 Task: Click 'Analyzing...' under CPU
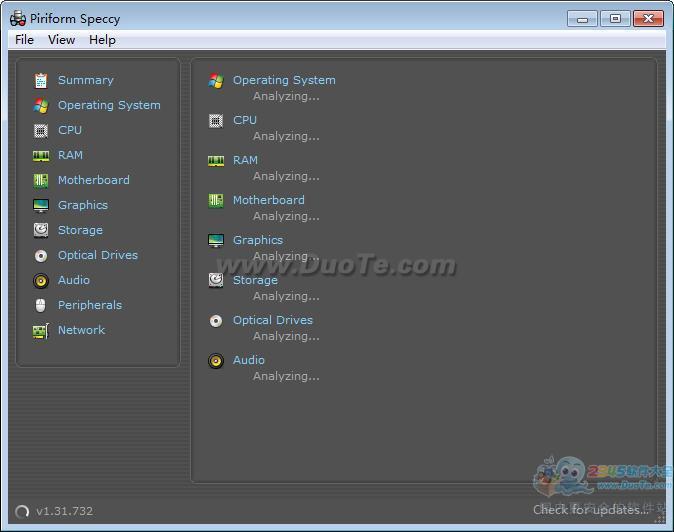286,137
